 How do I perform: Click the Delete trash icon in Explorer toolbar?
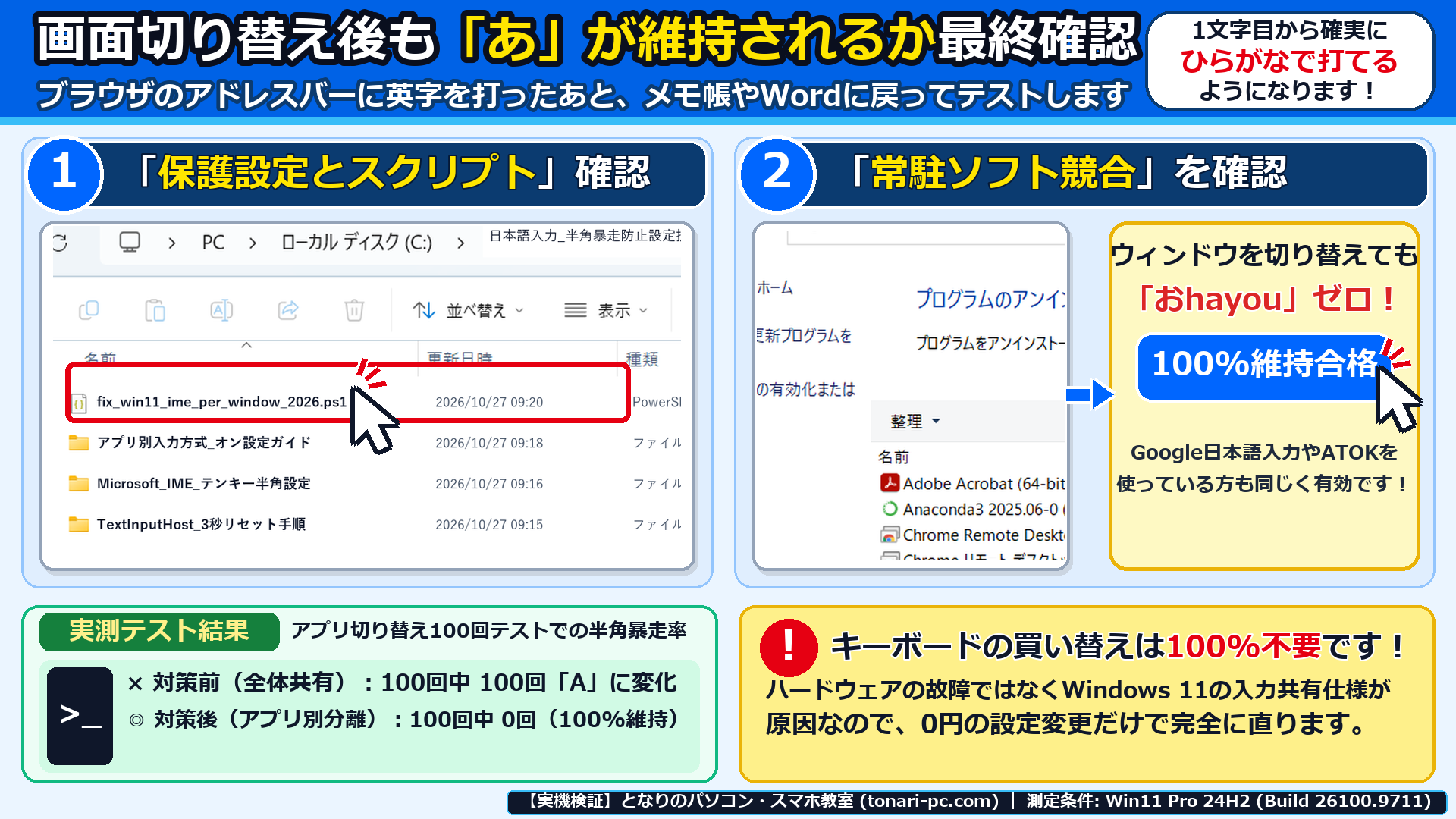coord(354,310)
